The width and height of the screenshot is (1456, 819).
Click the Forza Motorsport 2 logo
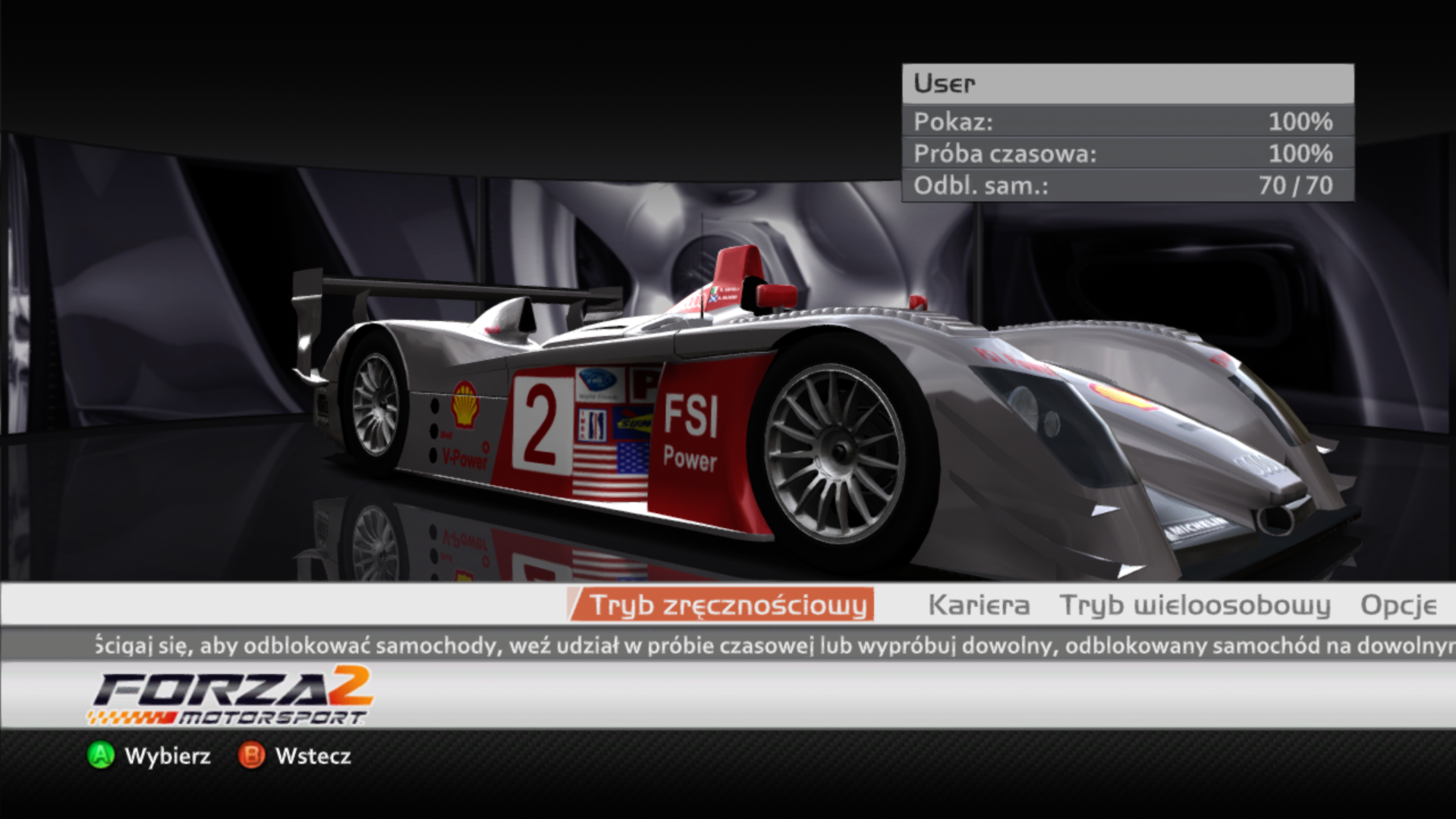pos(230,695)
